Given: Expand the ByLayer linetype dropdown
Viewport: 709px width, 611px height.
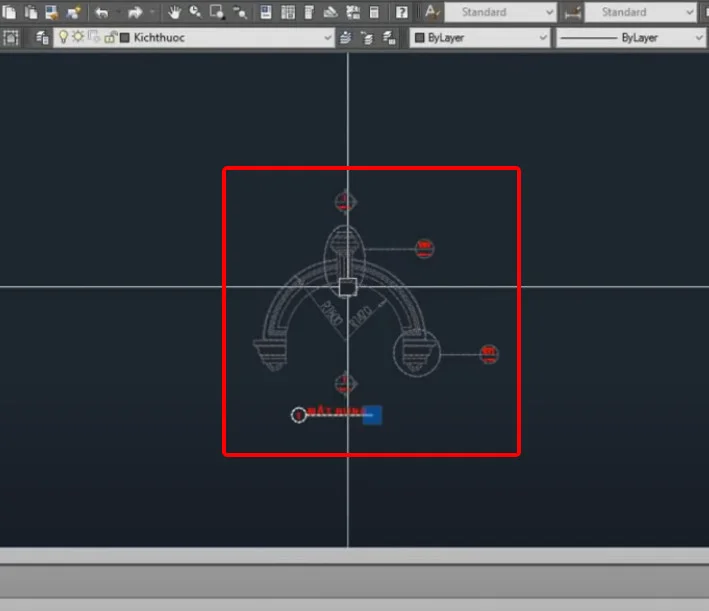Looking at the screenshot, I should [699, 38].
